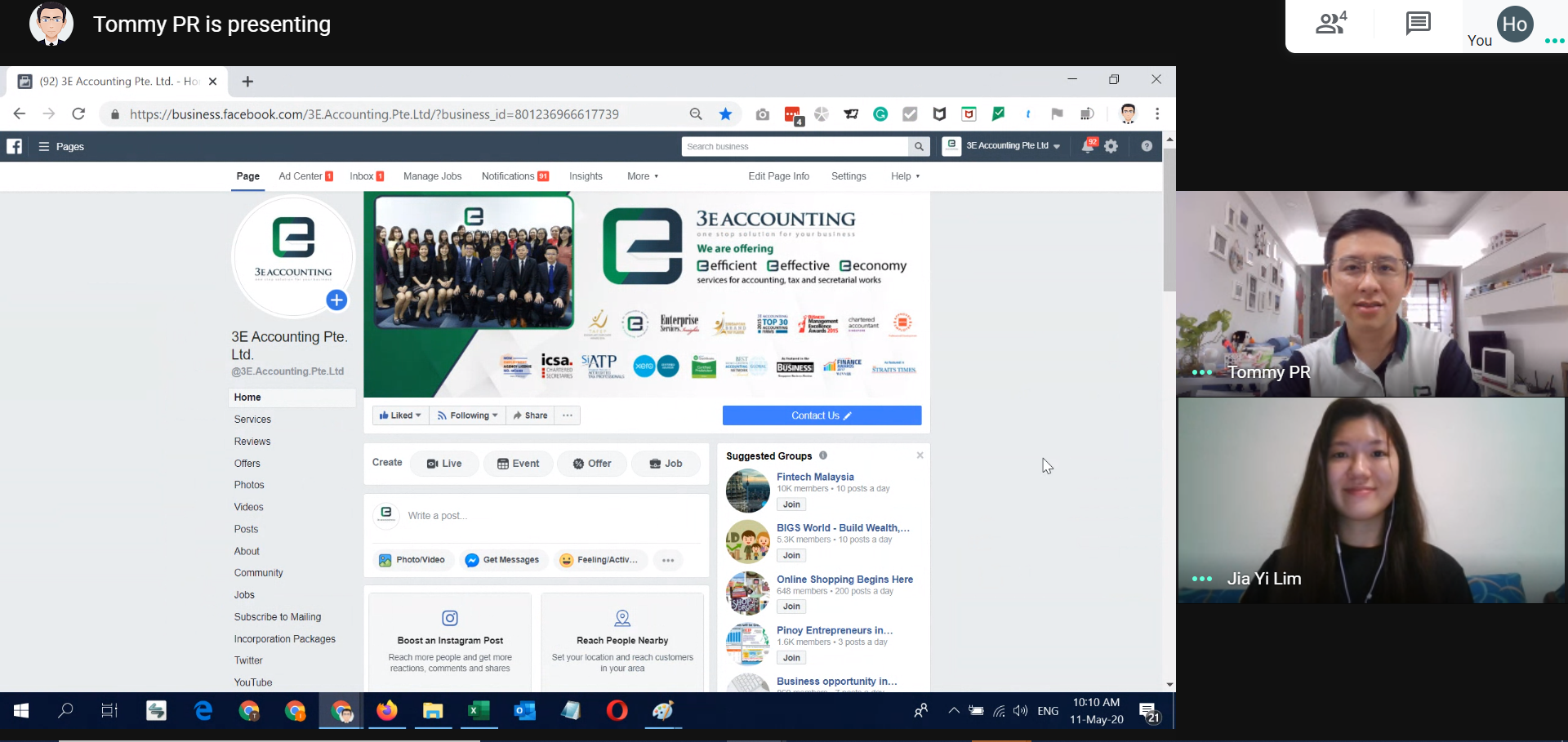Viewport: 1568px width, 742px height.
Task: Open Tommy PR video tile options dots
Action: point(1202,372)
